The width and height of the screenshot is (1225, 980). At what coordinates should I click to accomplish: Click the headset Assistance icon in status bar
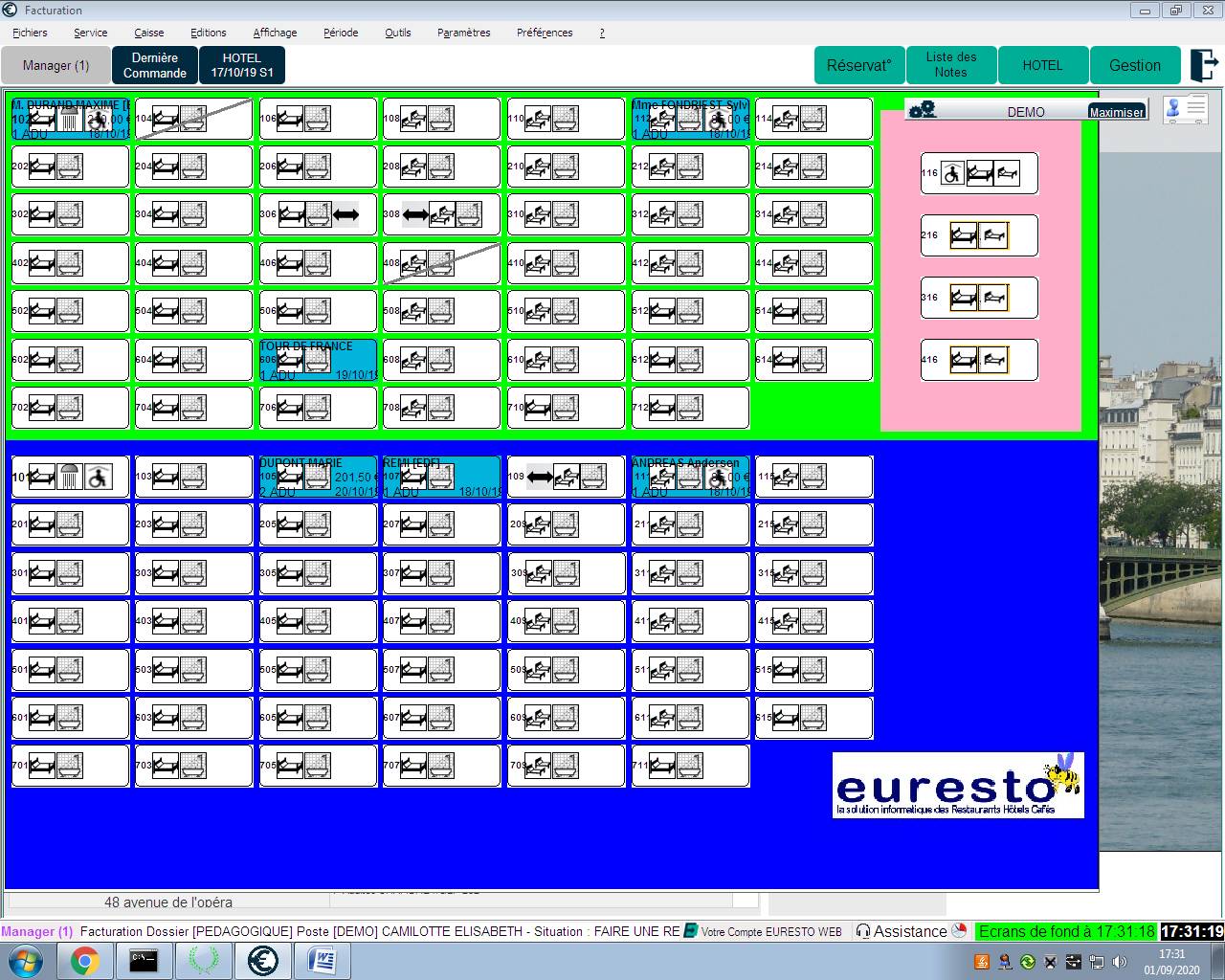tap(863, 931)
